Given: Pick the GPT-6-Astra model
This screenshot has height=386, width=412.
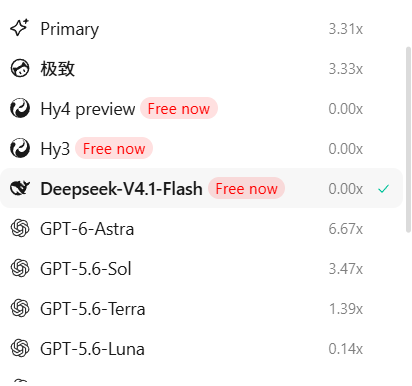Looking at the screenshot, I should 201,229.
